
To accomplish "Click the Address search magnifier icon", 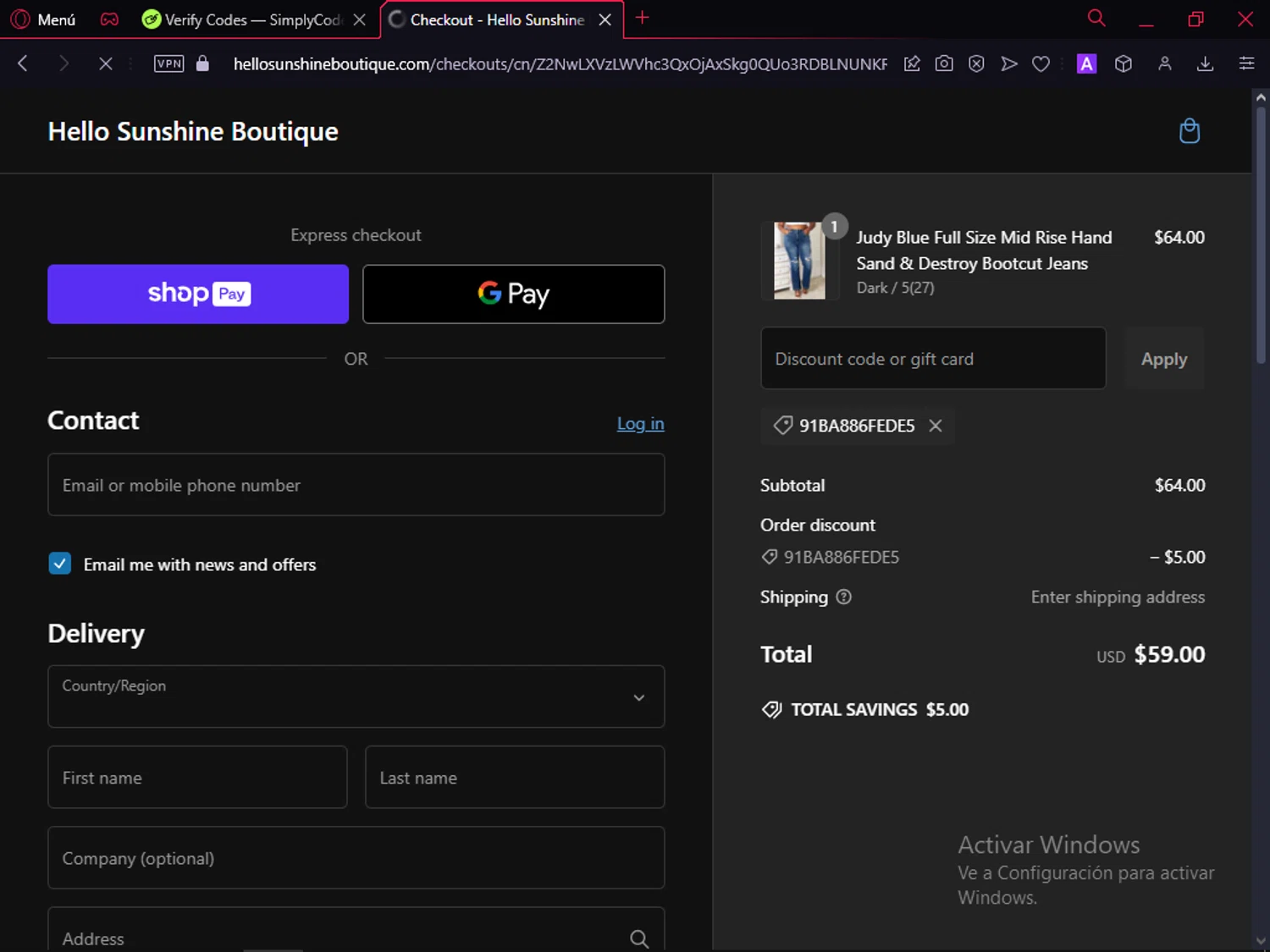I will click(639, 938).
